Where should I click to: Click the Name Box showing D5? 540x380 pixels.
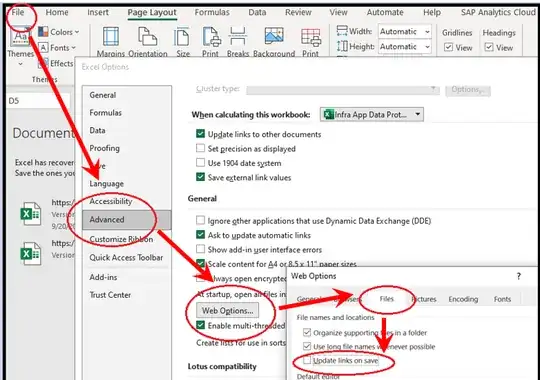[38, 101]
